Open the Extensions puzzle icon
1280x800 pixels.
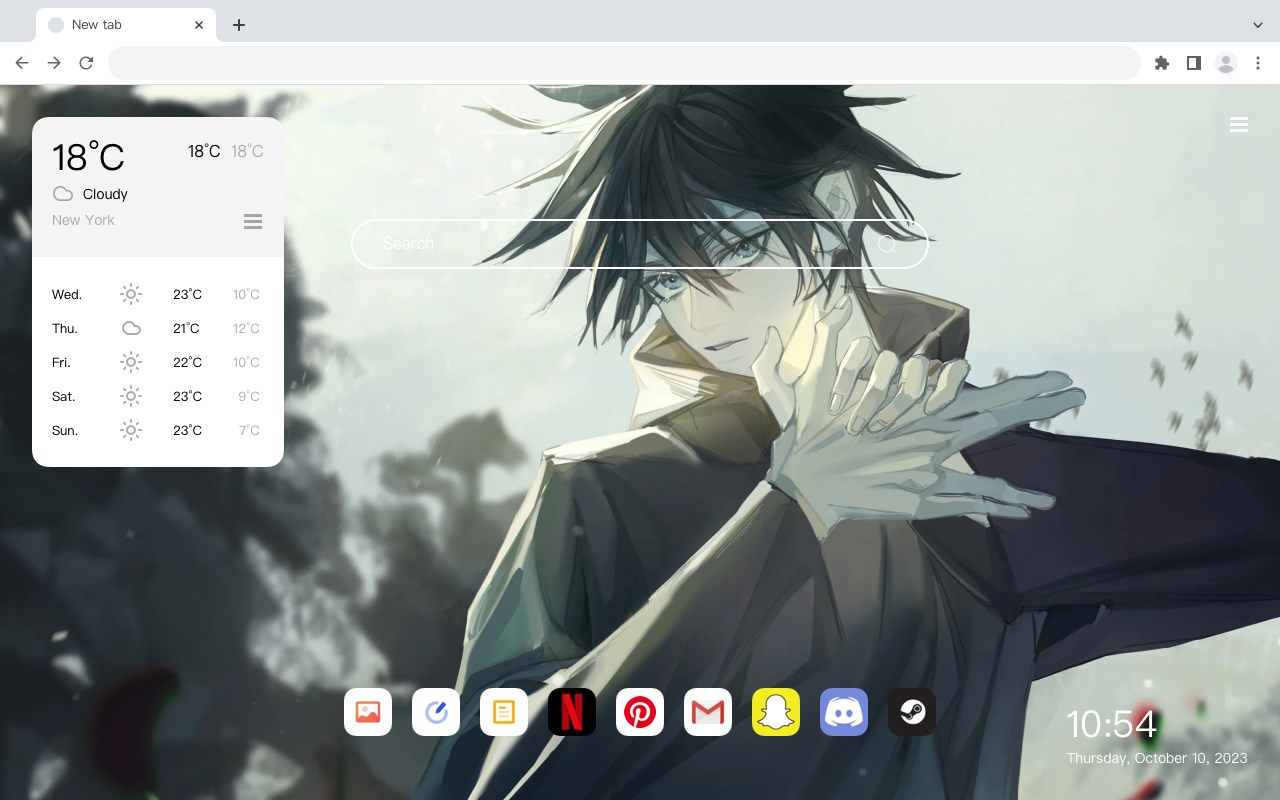click(1161, 63)
